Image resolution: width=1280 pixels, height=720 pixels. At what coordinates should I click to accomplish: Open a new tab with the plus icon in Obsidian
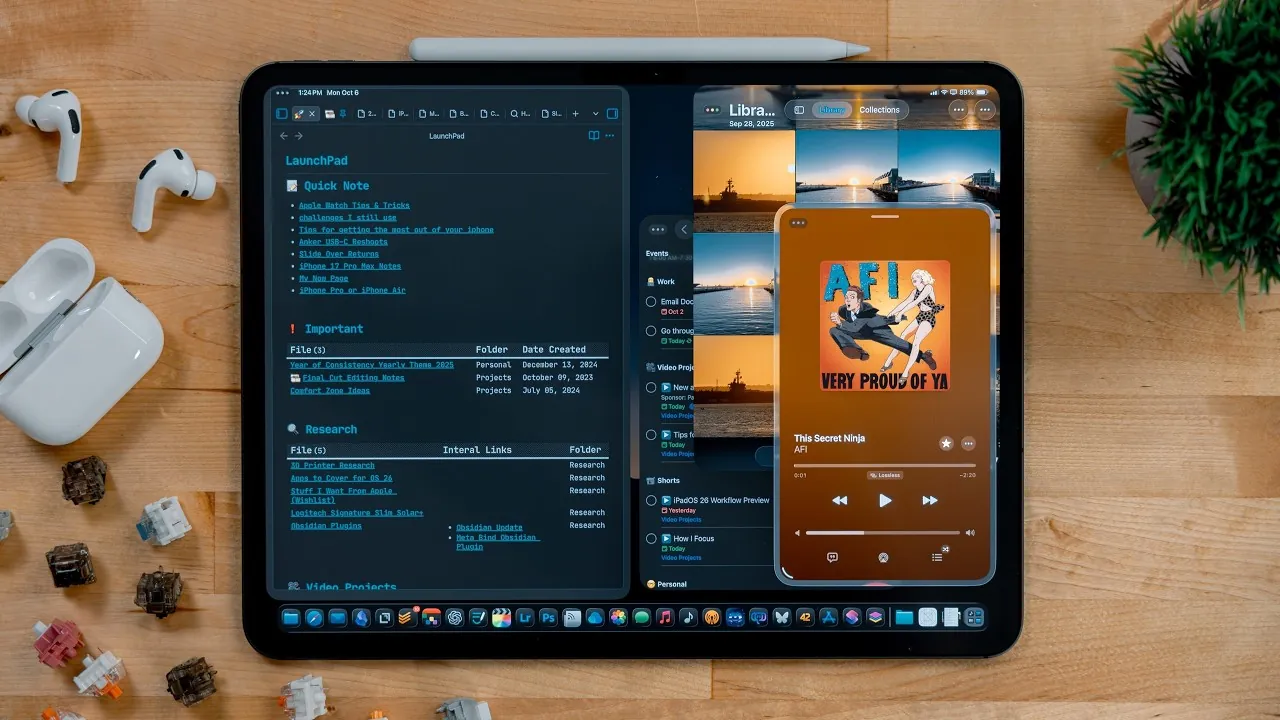575,113
